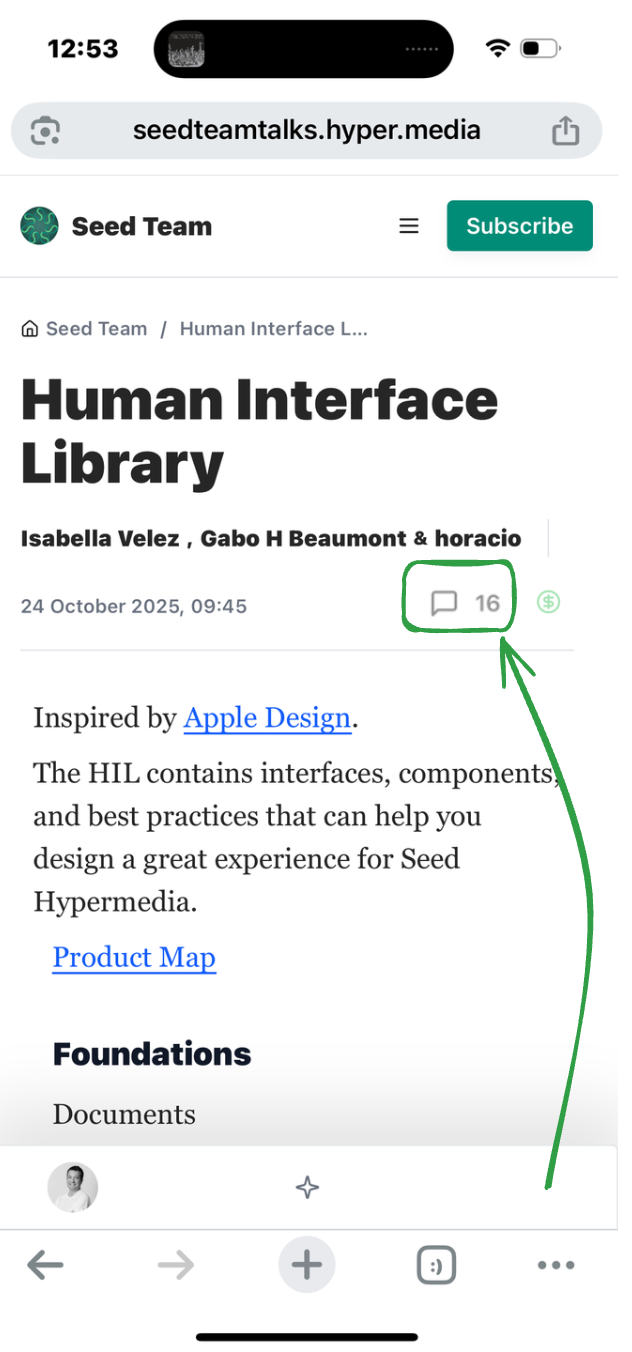Click the green dollar donate icon

pos(548,602)
